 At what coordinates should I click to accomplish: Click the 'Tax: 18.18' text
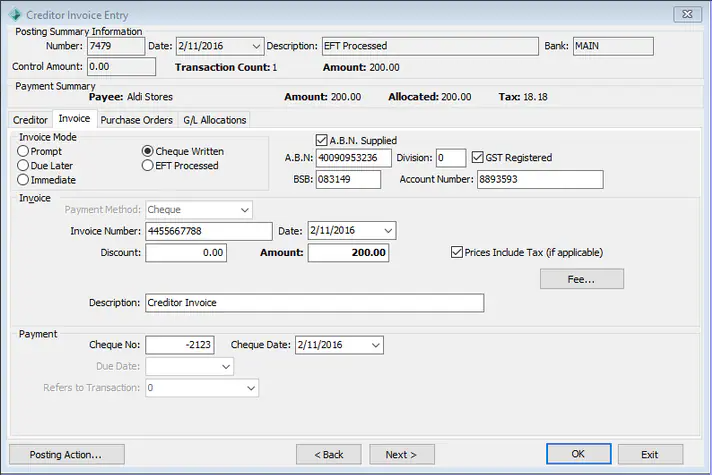coord(523,97)
